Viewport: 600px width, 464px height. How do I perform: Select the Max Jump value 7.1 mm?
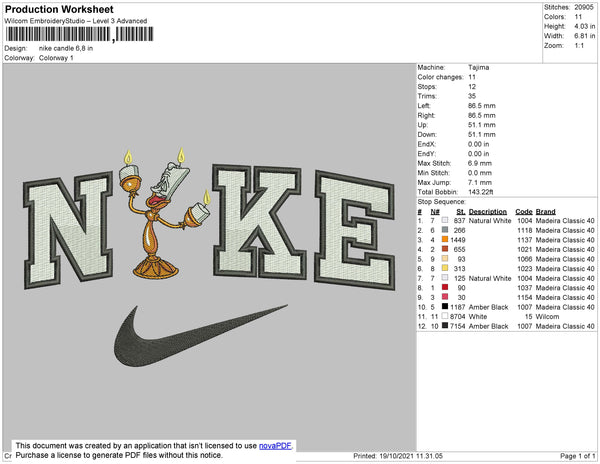coord(480,182)
